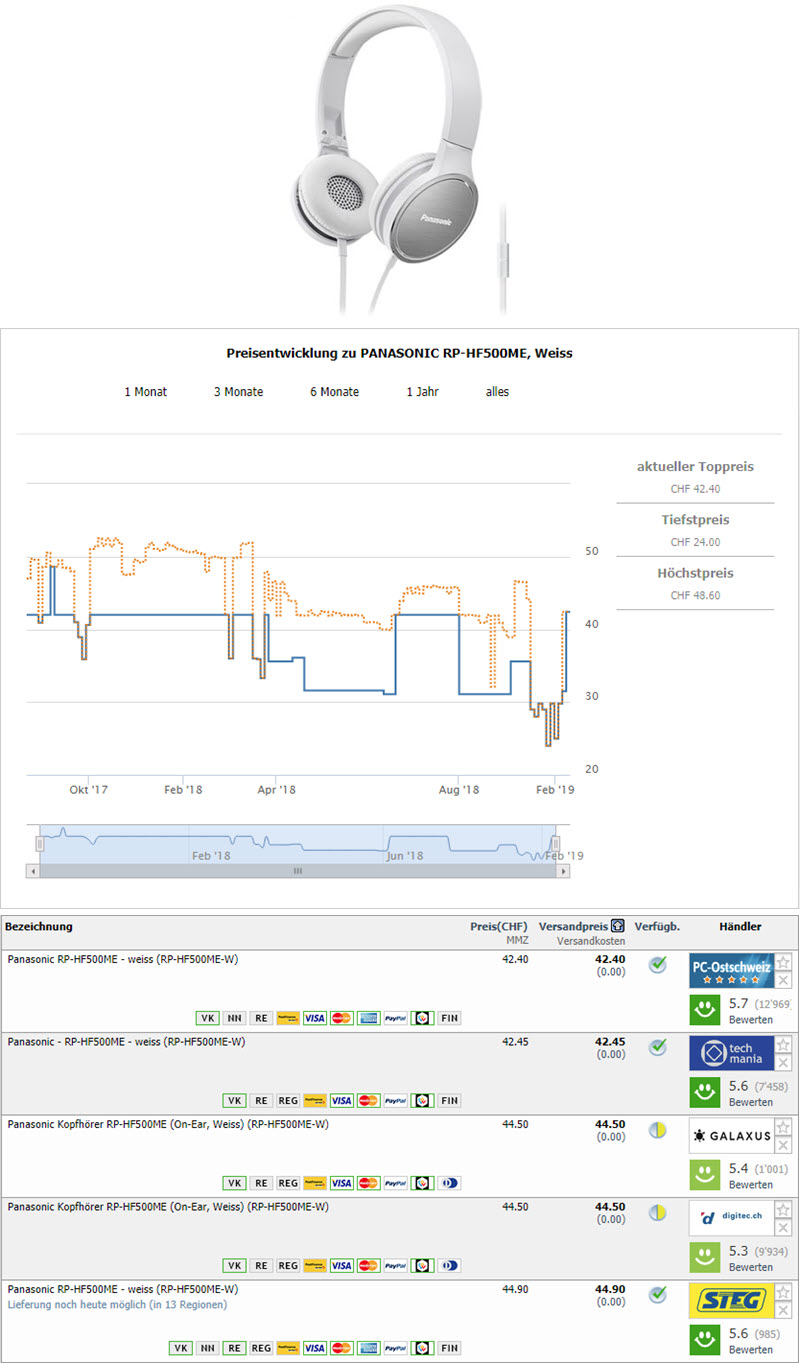Image resolution: width=800 pixels, height=1363 pixels.
Task: Click the right arrow of chart scrollbar
Action: (x=563, y=871)
